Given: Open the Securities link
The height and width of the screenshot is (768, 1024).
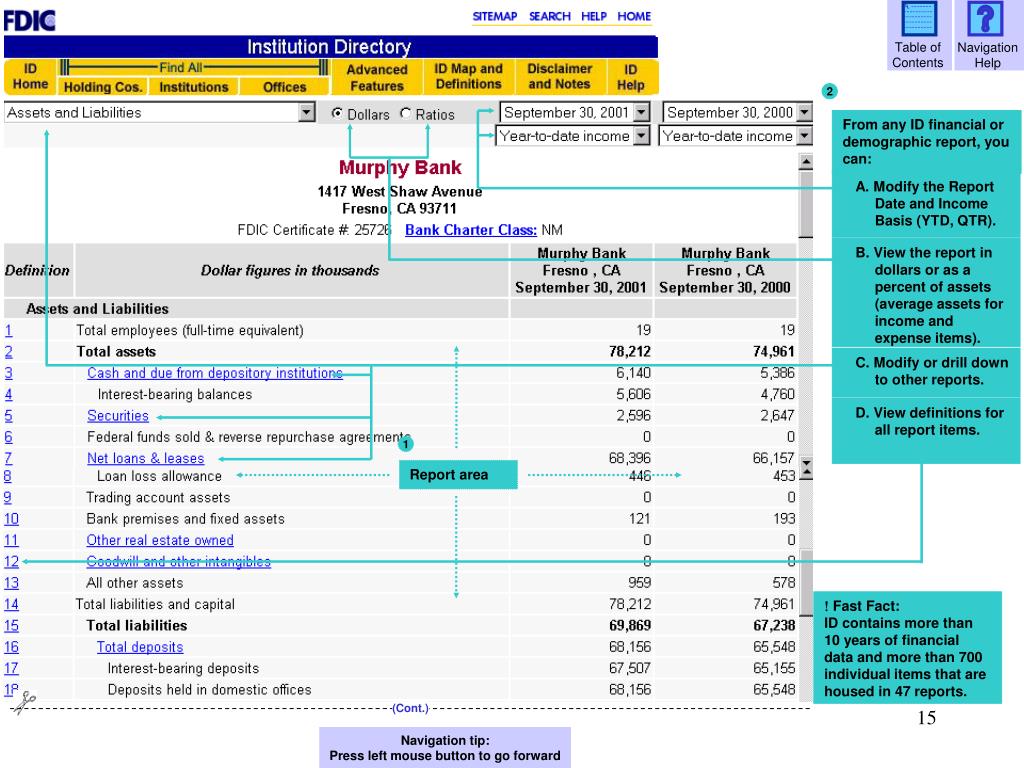Looking at the screenshot, I should coord(118,416).
